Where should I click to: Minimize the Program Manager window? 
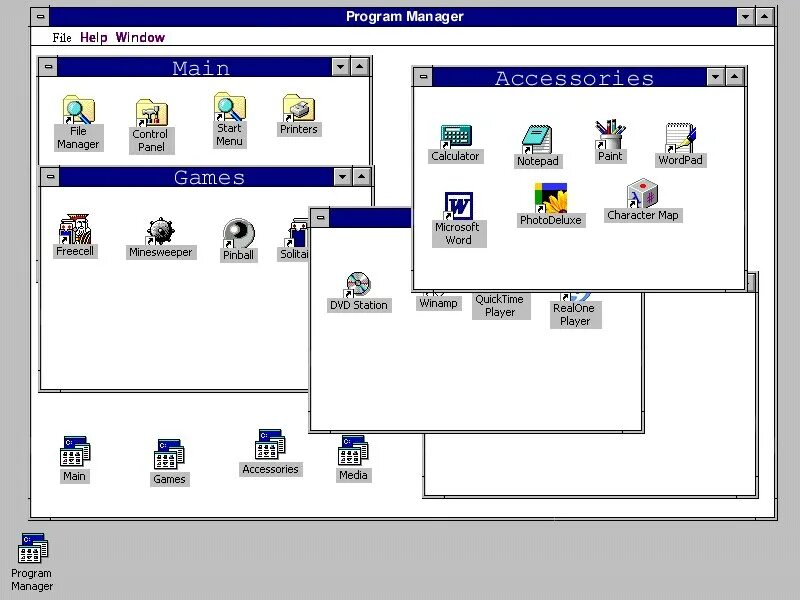coord(745,16)
